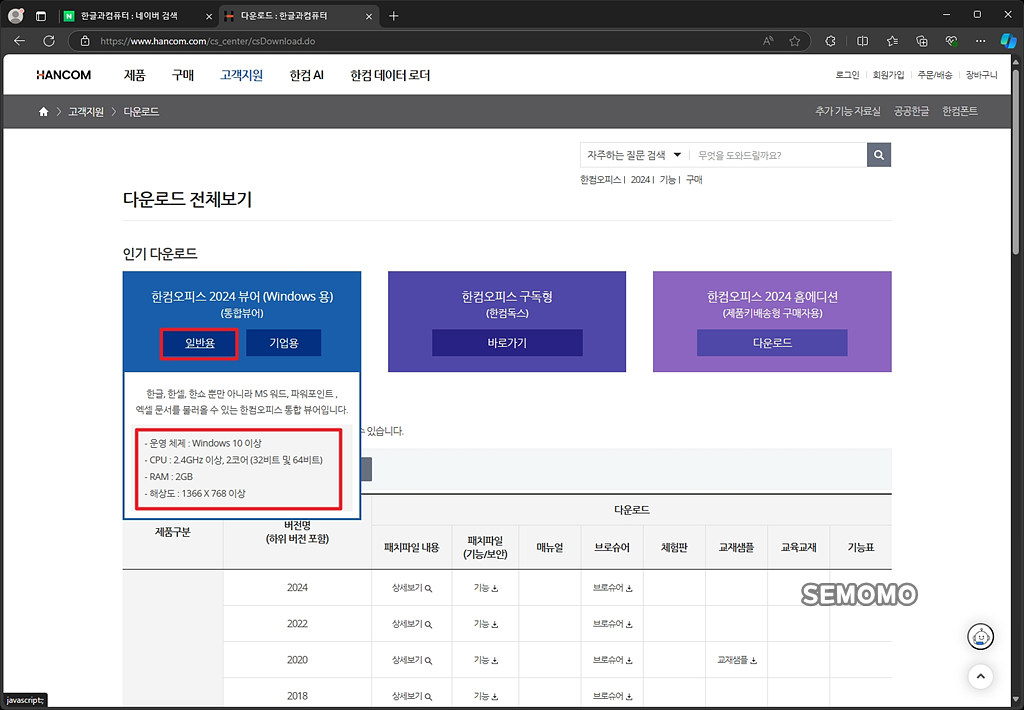The width and height of the screenshot is (1024, 710).
Task: Download 2022 기능 patch file
Action: (486, 624)
